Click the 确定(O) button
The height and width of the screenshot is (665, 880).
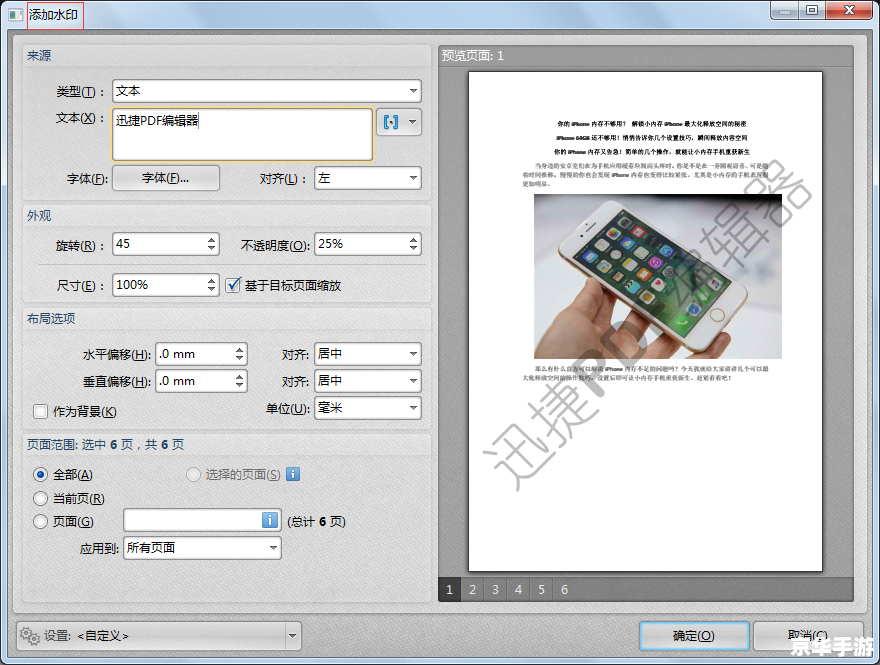(x=694, y=636)
